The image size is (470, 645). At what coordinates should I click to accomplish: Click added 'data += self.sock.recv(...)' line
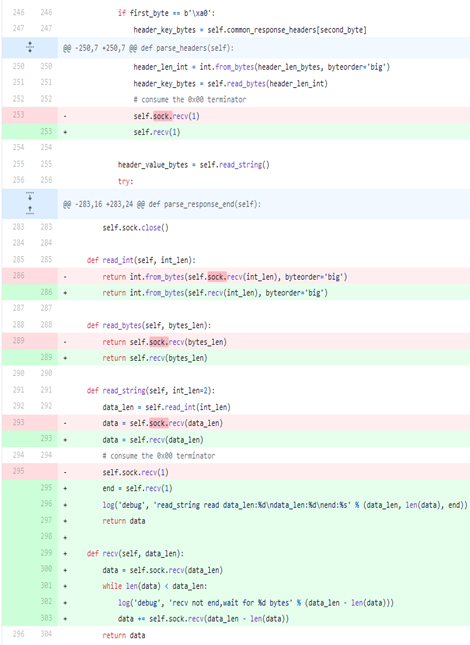(203, 619)
